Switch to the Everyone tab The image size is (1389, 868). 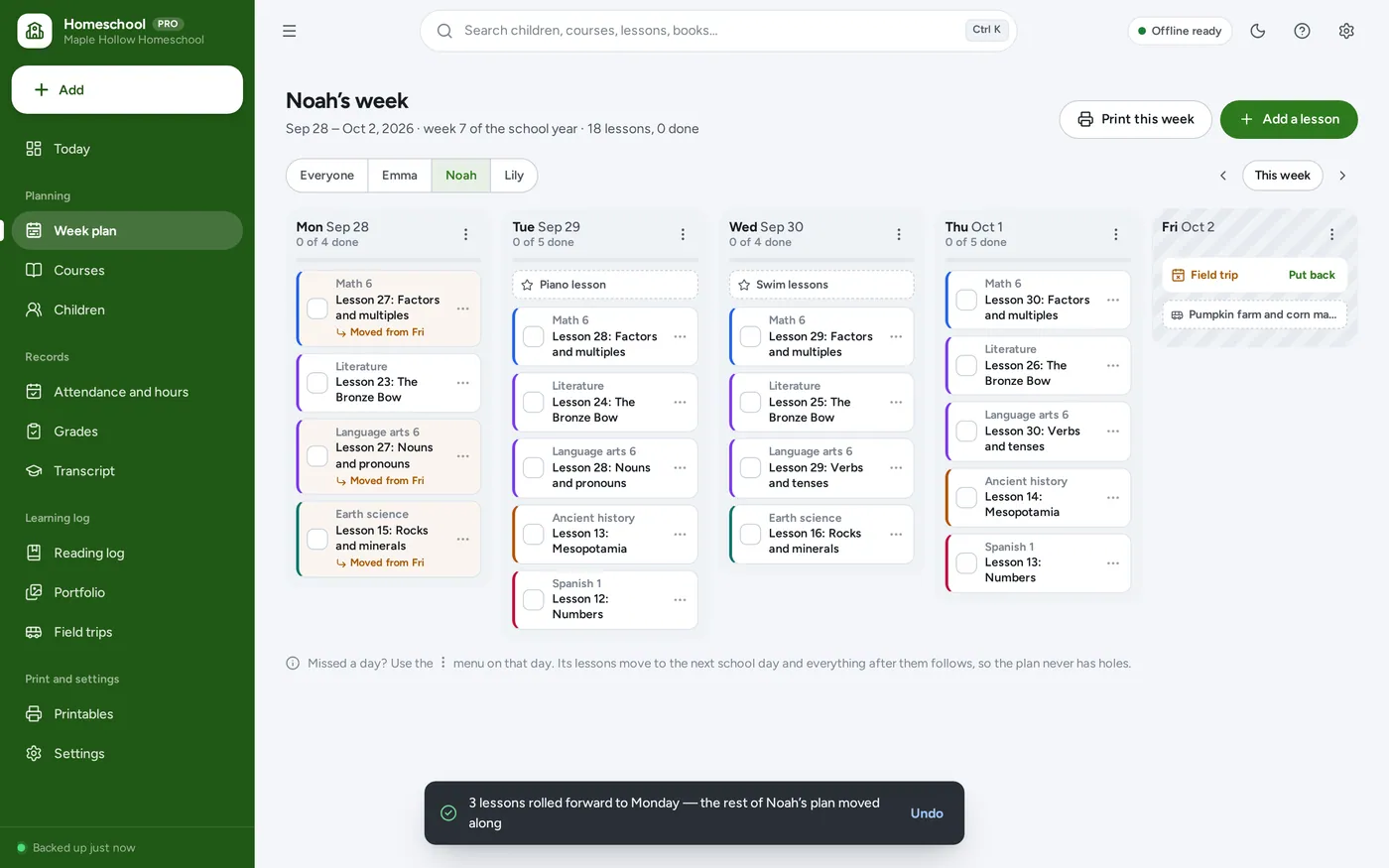click(327, 176)
